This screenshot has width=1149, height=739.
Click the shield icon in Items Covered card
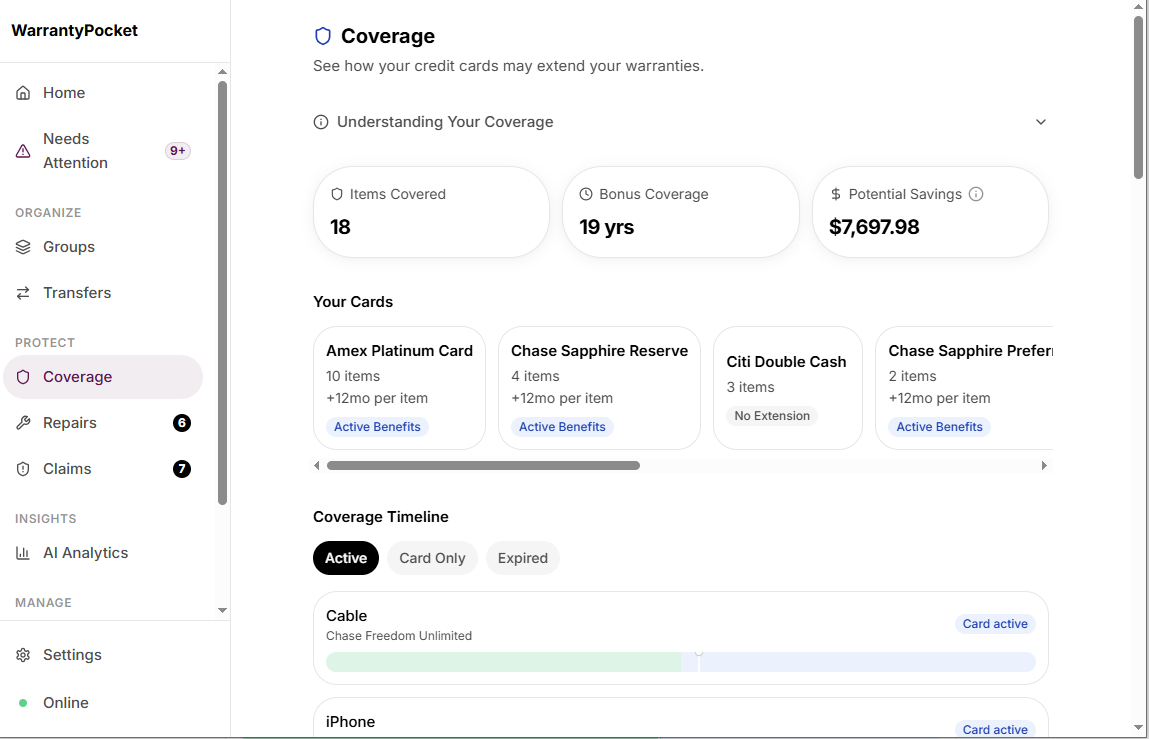pyautogui.click(x=337, y=194)
